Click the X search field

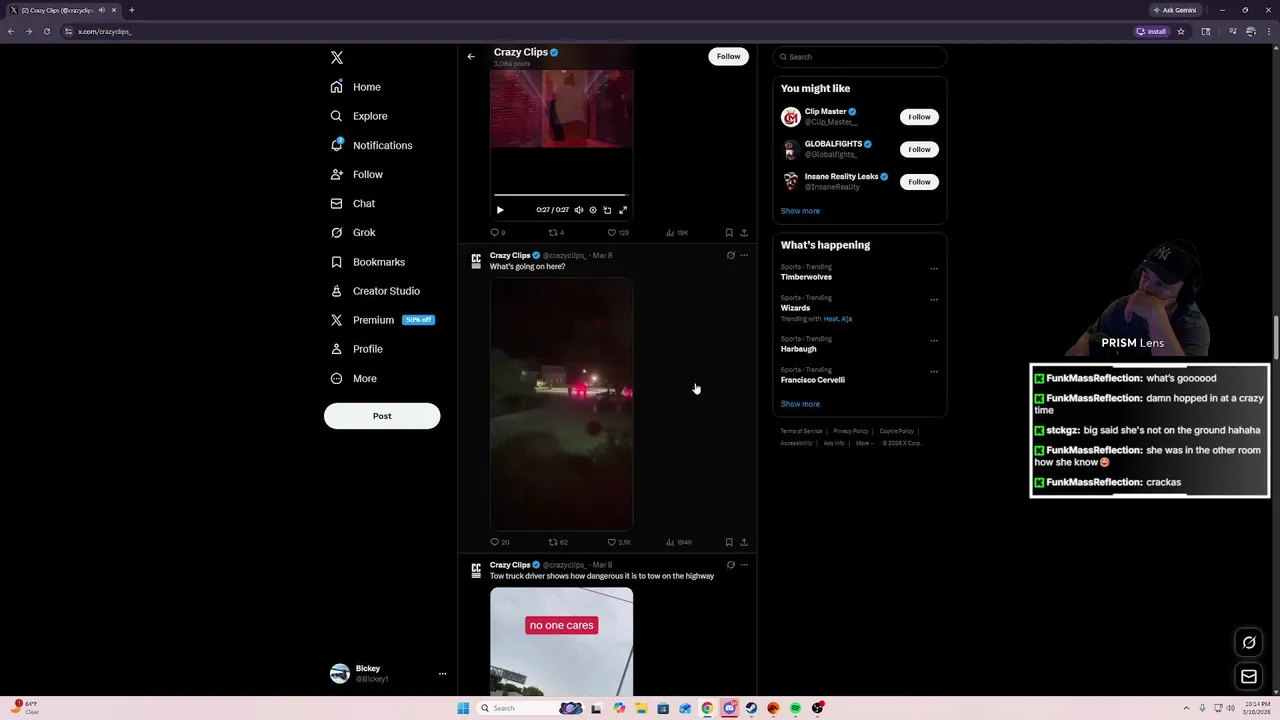860,57
